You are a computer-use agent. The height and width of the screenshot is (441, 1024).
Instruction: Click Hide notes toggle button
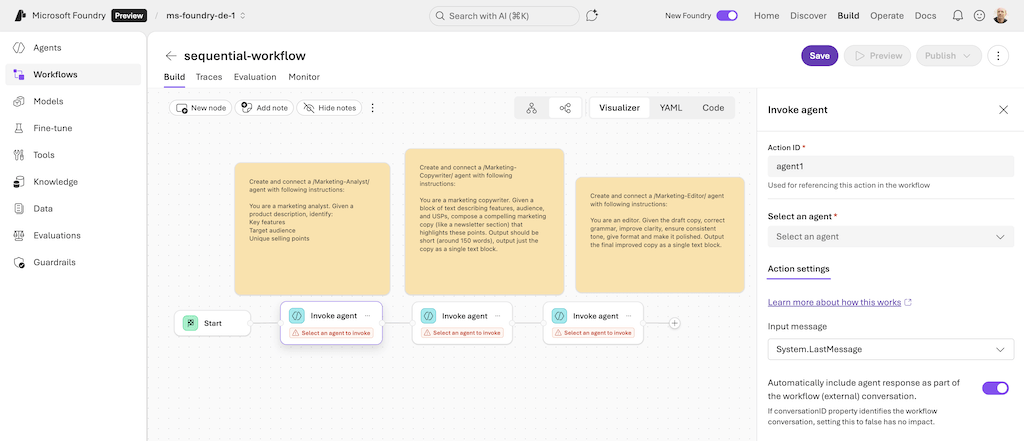tap(330, 108)
